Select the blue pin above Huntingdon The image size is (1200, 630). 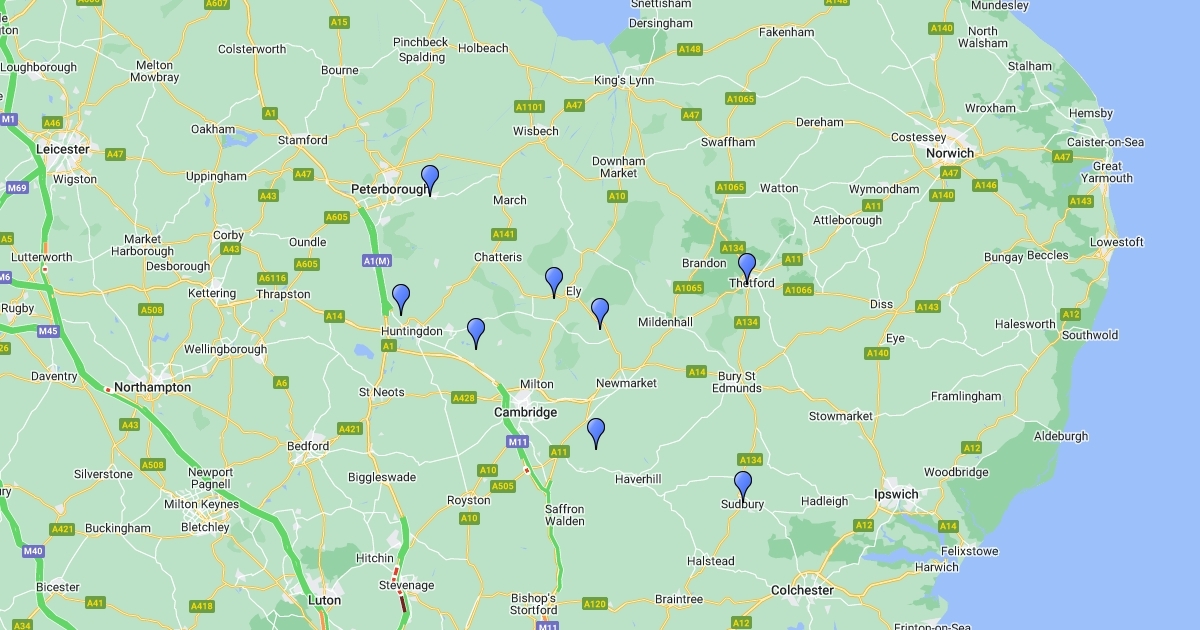point(401,298)
